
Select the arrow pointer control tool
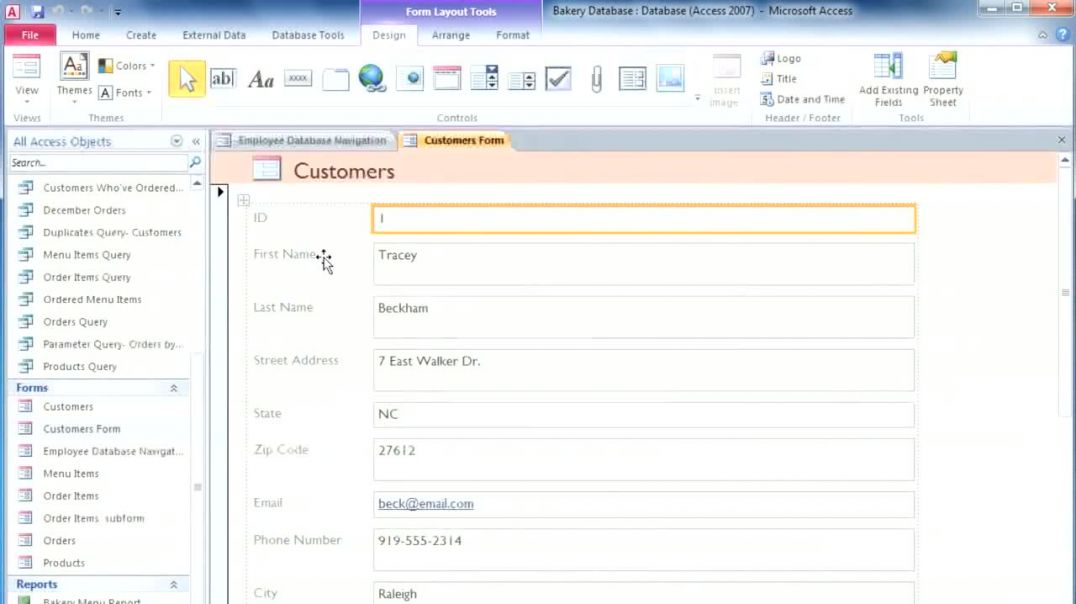pos(187,79)
